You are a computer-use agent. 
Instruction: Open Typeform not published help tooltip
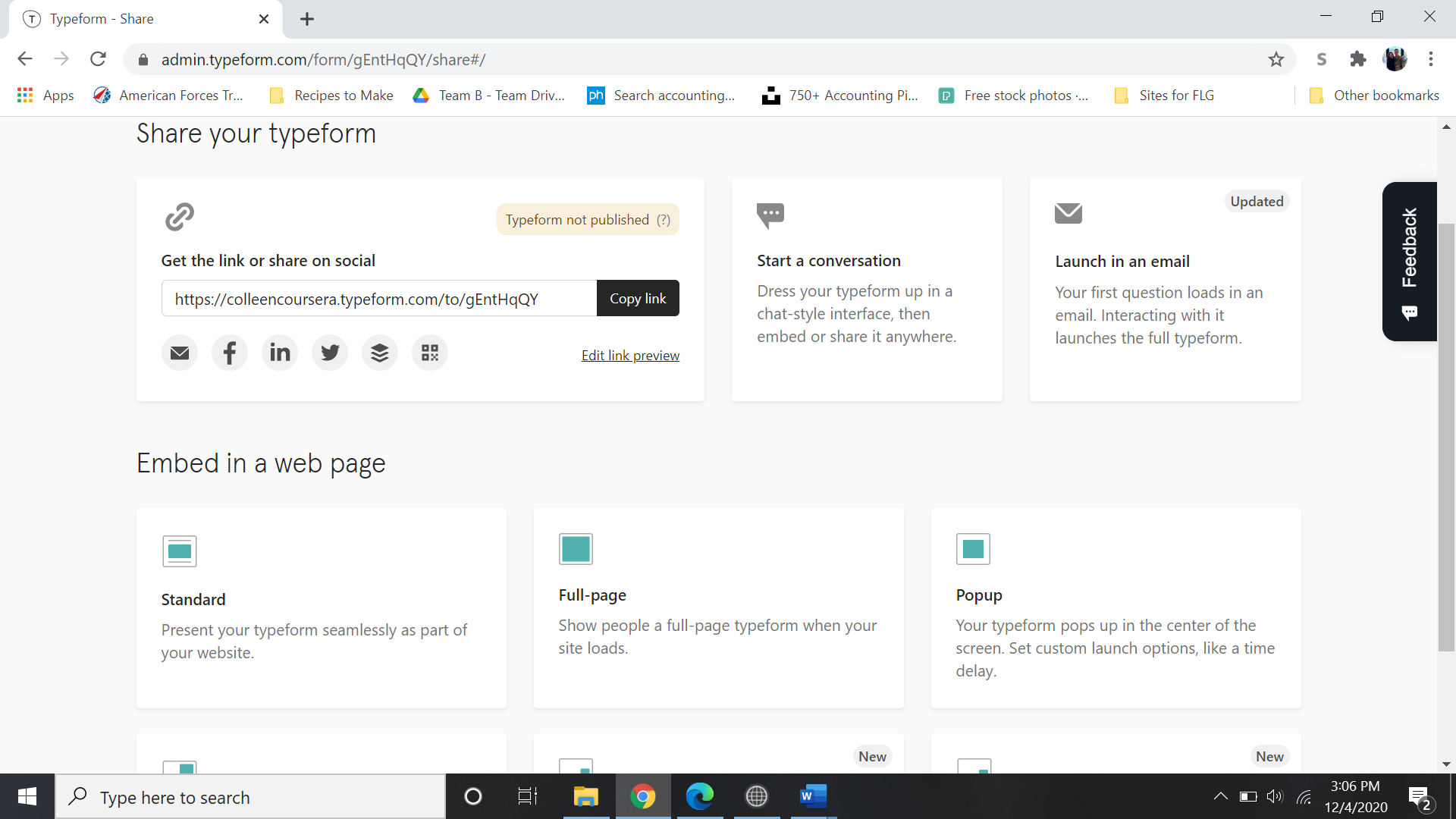coord(664,220)
